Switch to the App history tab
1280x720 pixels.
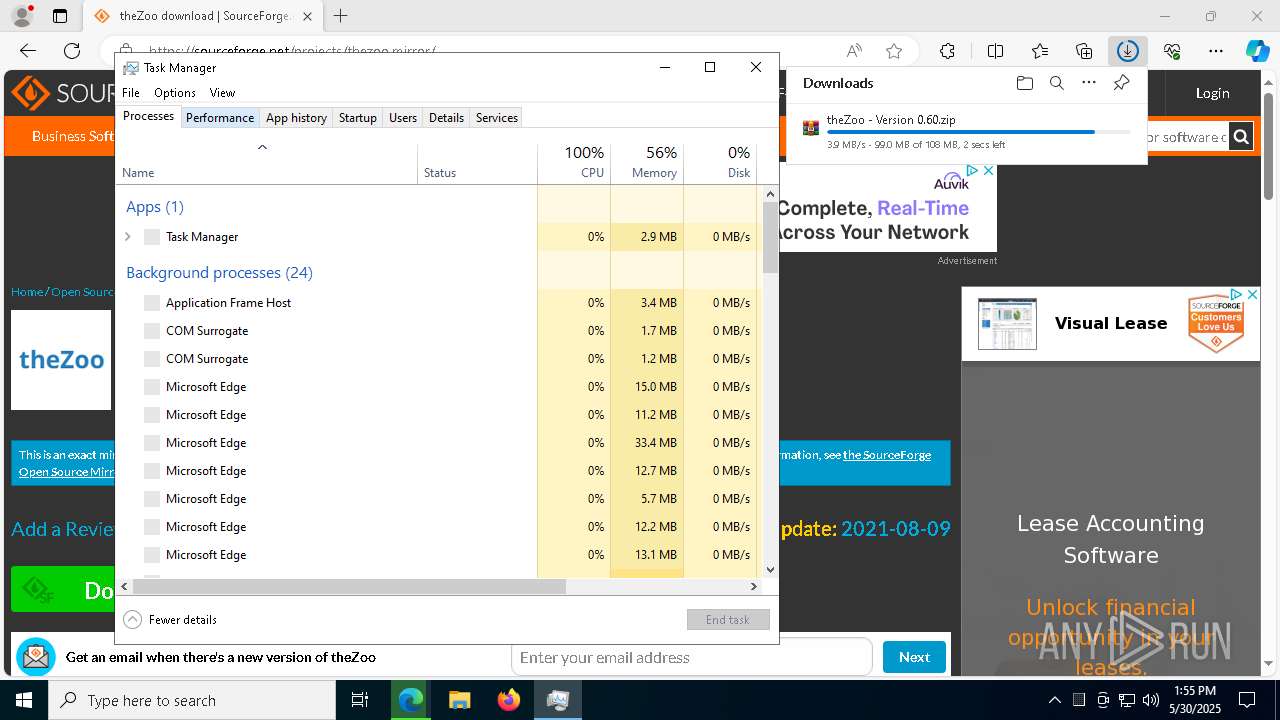click(x=296, y=118)
